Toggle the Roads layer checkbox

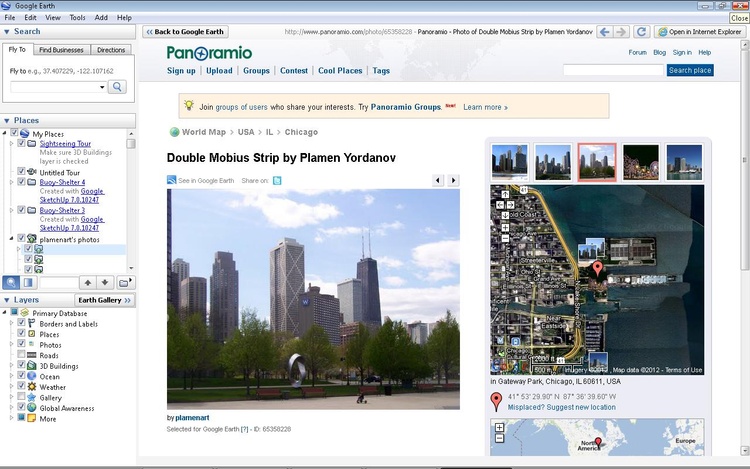[x=21, y=355]
